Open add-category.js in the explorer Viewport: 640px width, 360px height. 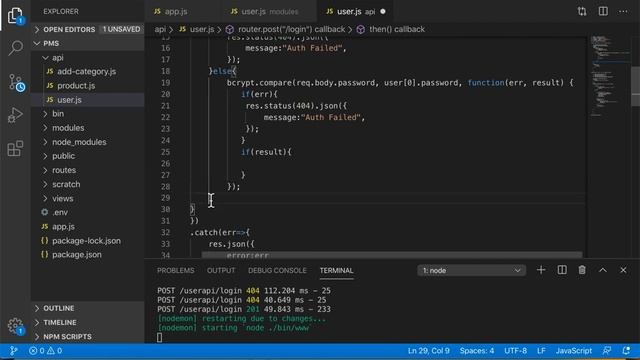[x=87, y=71]
